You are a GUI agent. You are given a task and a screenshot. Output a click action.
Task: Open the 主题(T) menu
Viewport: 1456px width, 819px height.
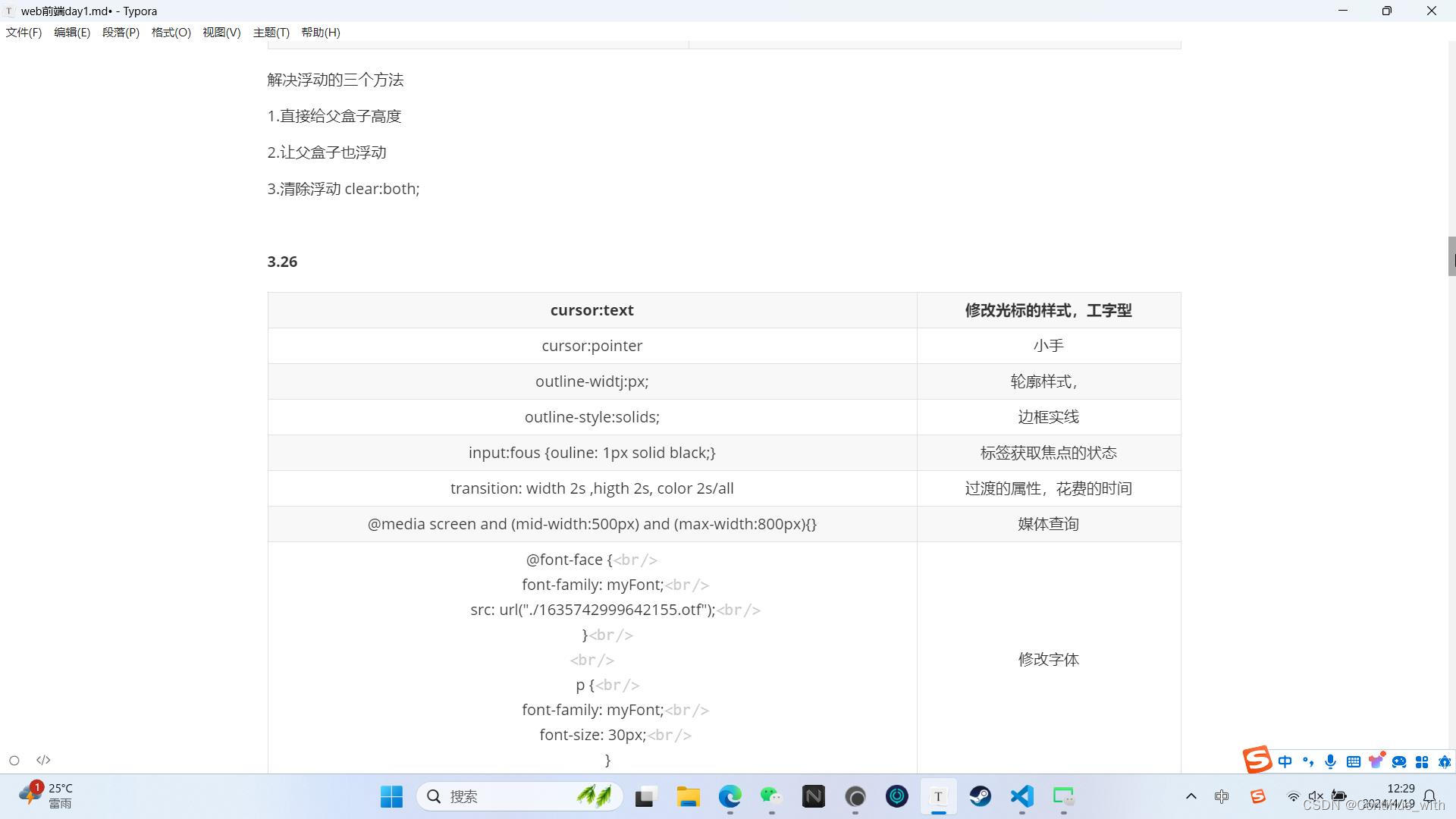coord(271,33)
